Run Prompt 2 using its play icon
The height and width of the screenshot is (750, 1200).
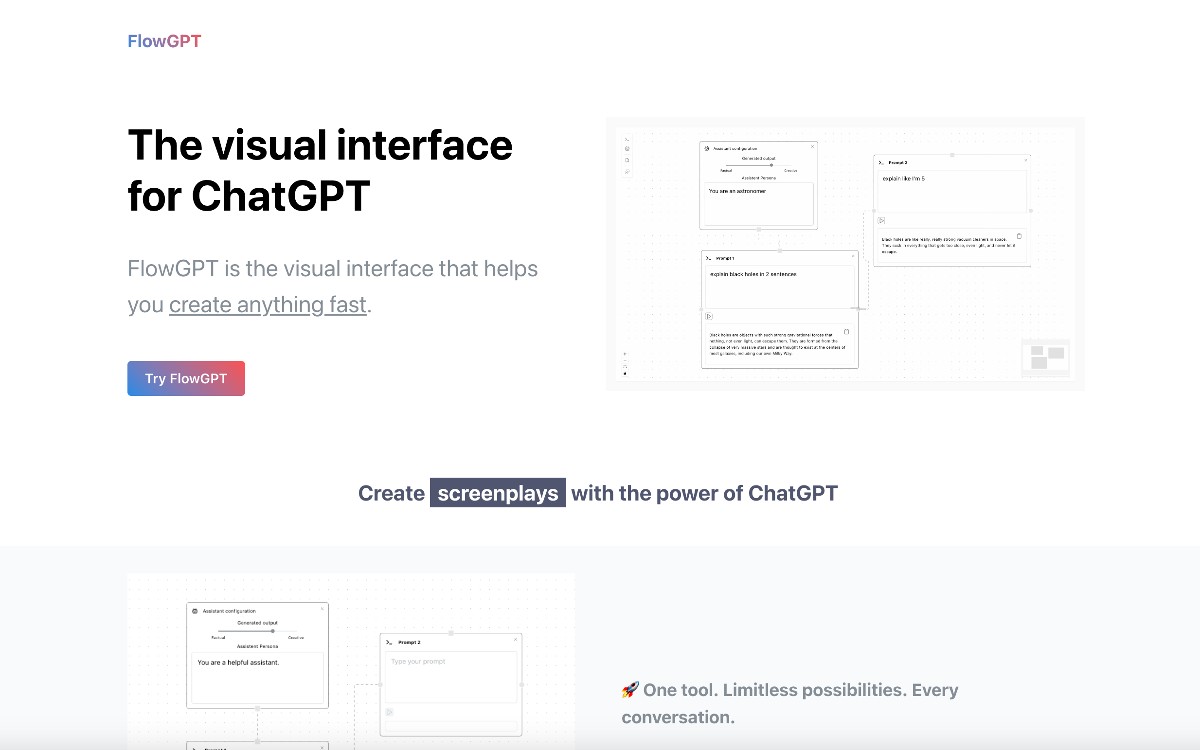[x=882, y=220]
